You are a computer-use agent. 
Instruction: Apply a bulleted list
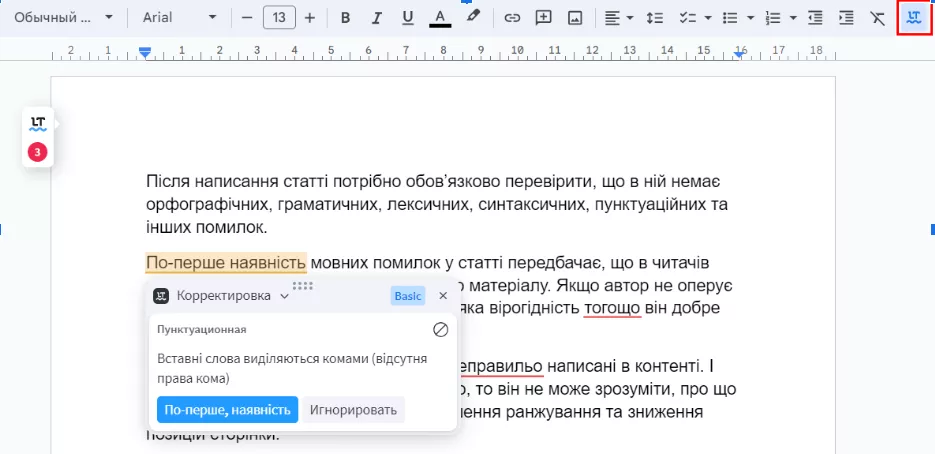click(x=730, y=18)
